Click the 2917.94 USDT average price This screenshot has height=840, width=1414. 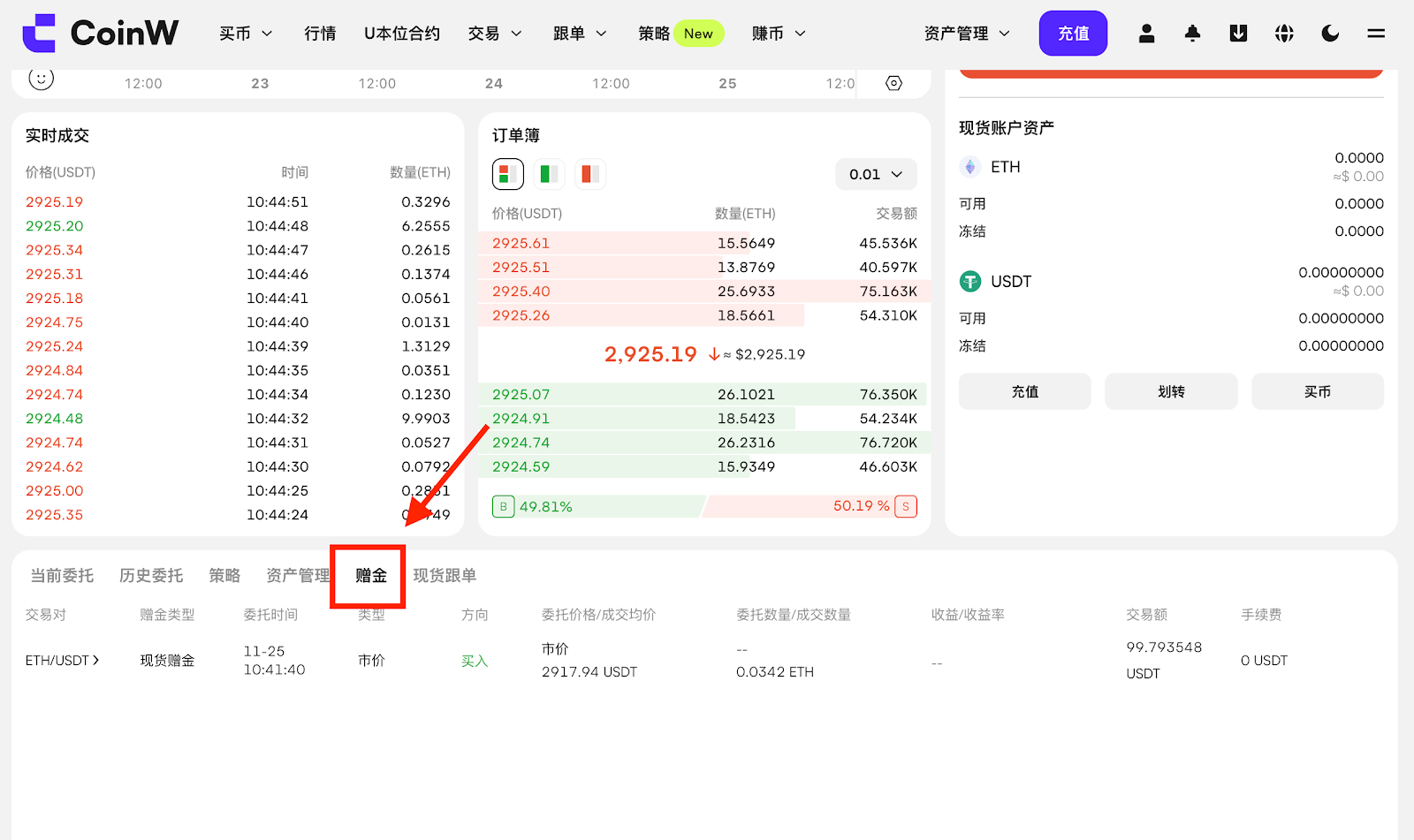(x=589, y=672)
